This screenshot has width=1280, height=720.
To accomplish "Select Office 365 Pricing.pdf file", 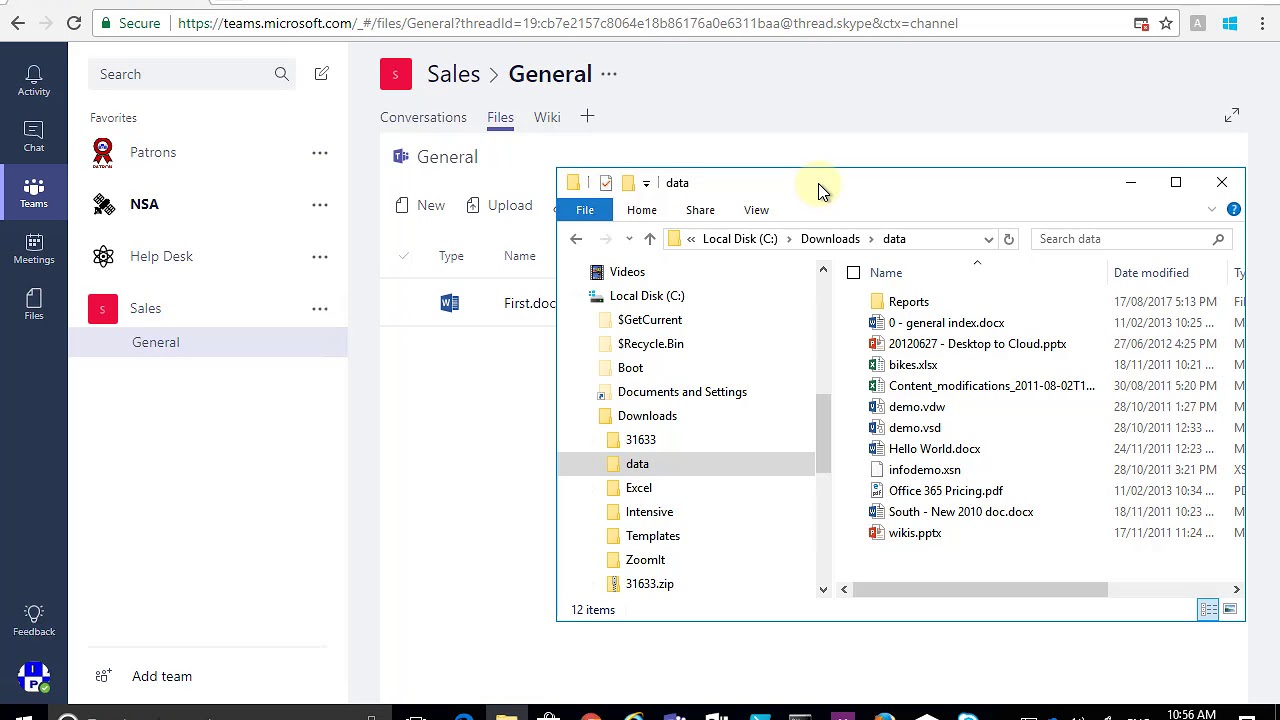I will click(x=946, y=491).
